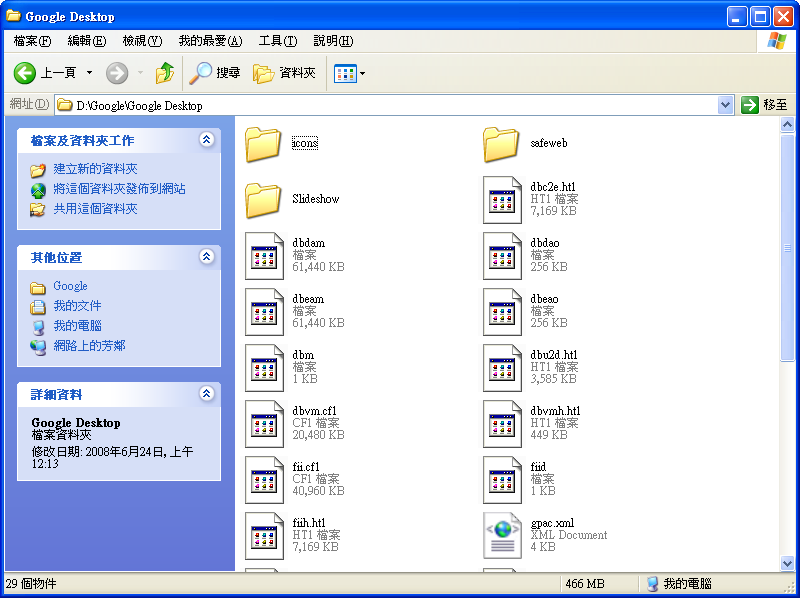Click the green Go arrow button
This screenshot has width=800, height=598.
click(x=749, y=105)
